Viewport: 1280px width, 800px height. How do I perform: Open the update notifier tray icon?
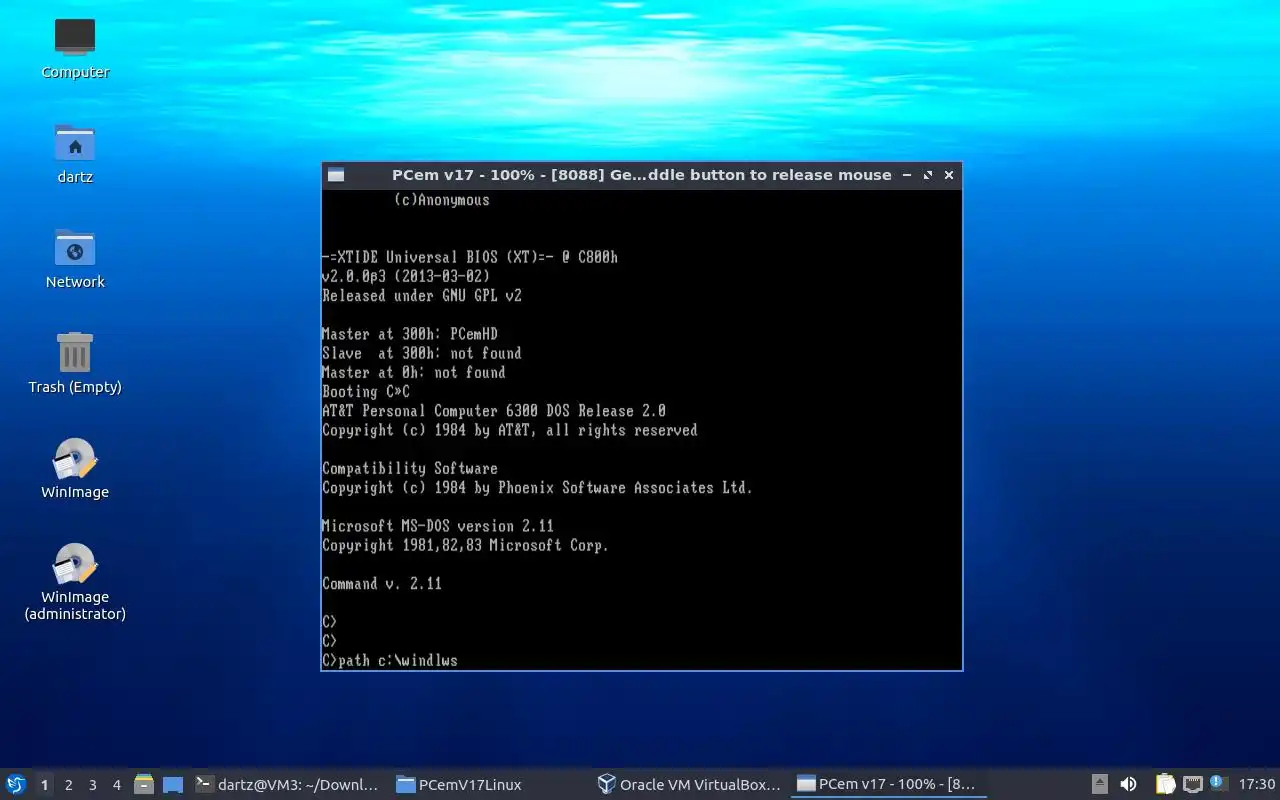pyautogui.click(x=1217, y=783)
